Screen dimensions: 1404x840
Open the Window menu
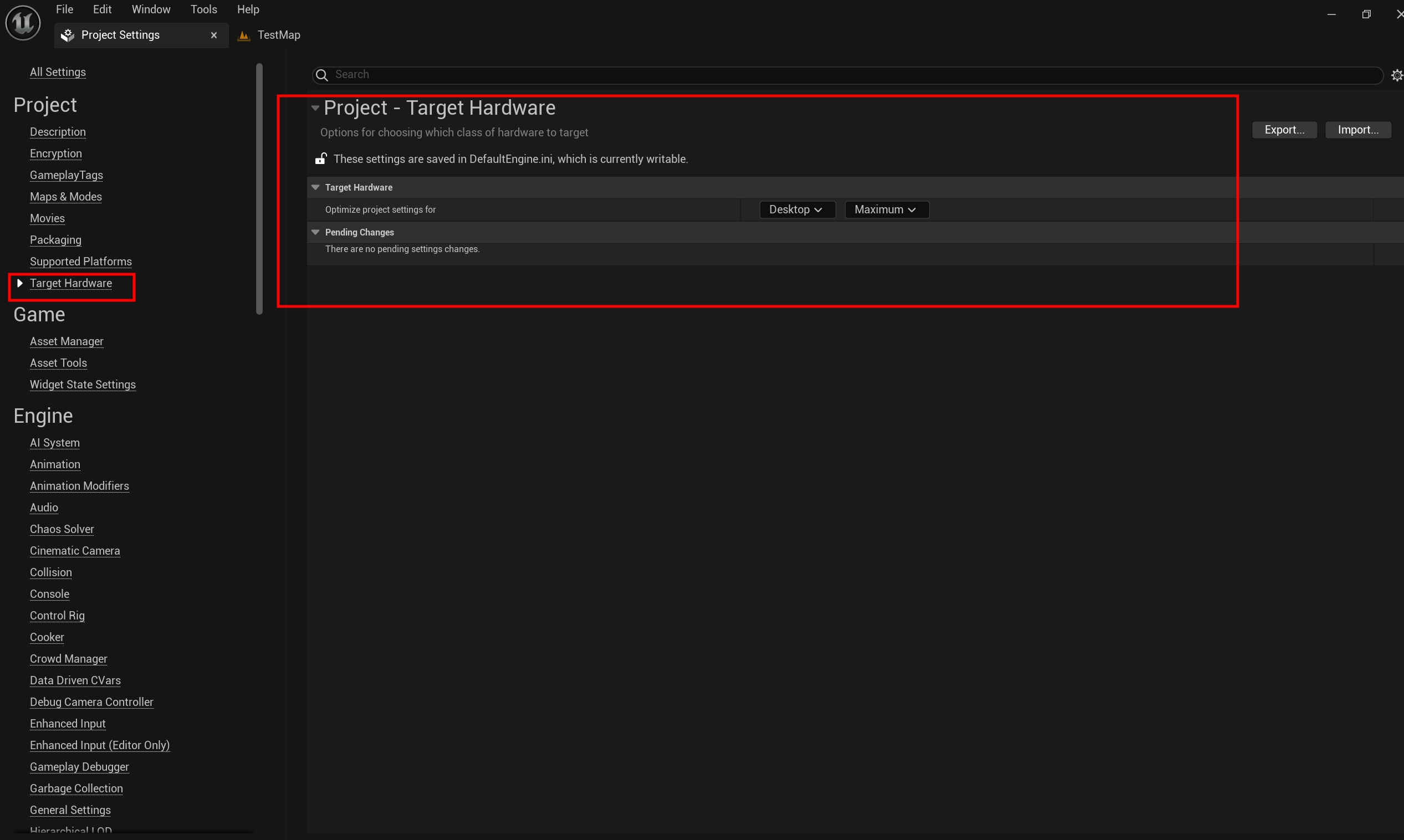151,9
